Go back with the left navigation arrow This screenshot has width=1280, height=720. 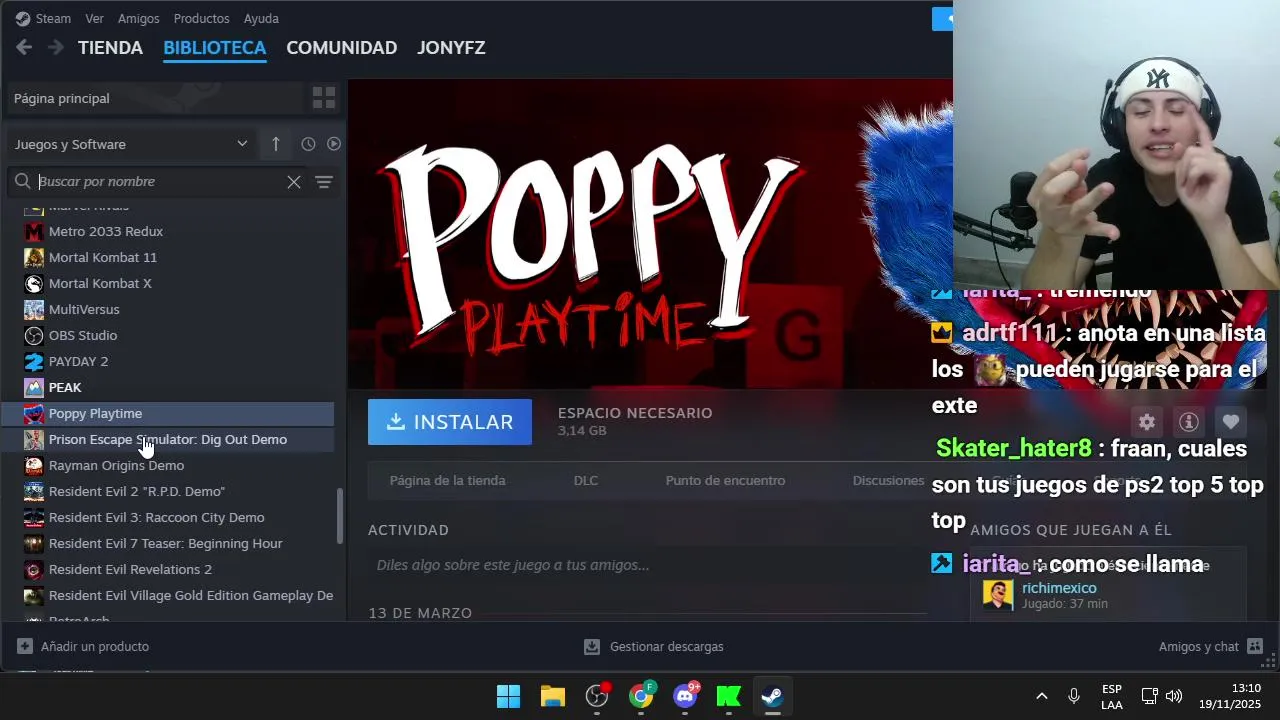24,47
